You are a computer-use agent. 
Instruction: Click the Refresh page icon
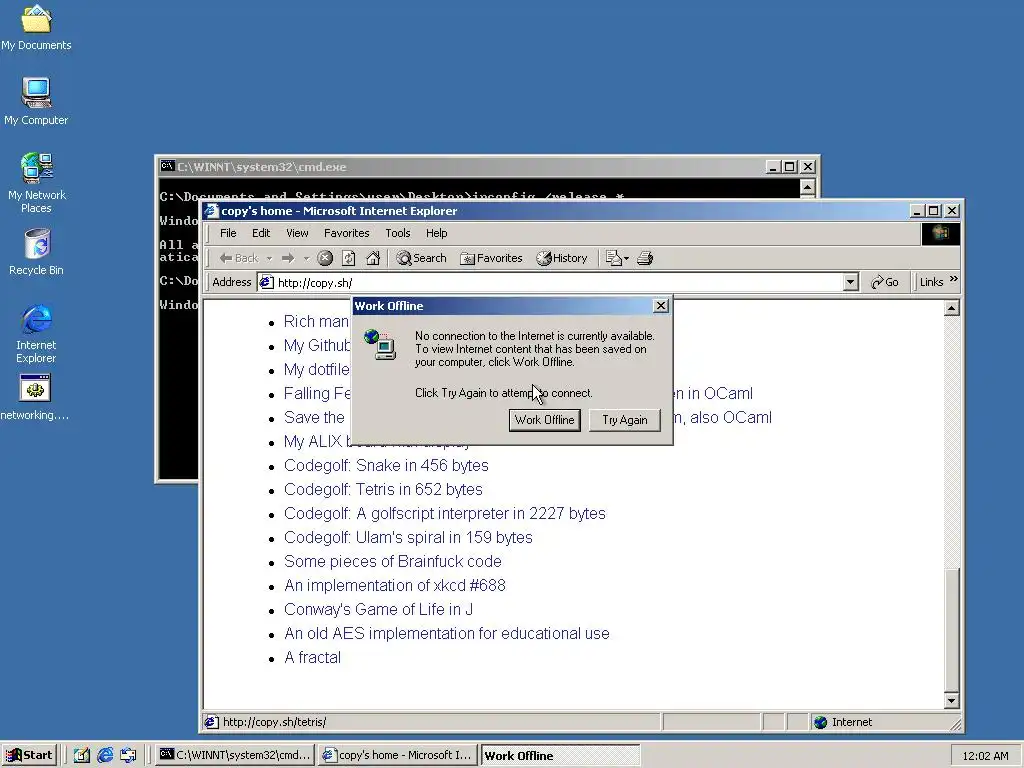pos(349,258)
